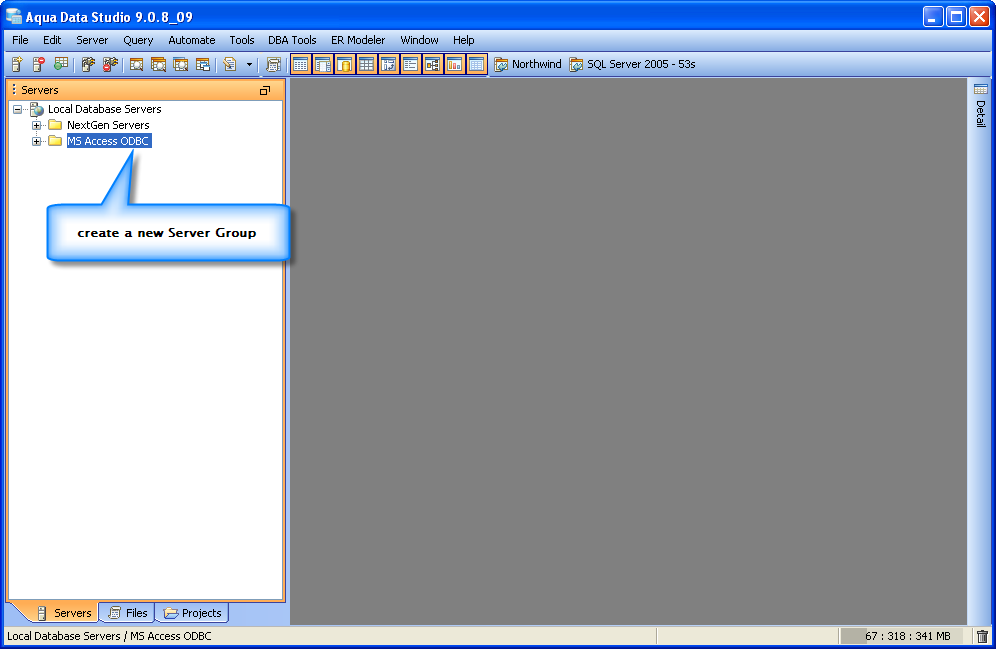The image size is (996, 649).
Task: Open the single-window Query Analyzer magnifier icon
Action: pyautogui.click(x=136, y=64)
